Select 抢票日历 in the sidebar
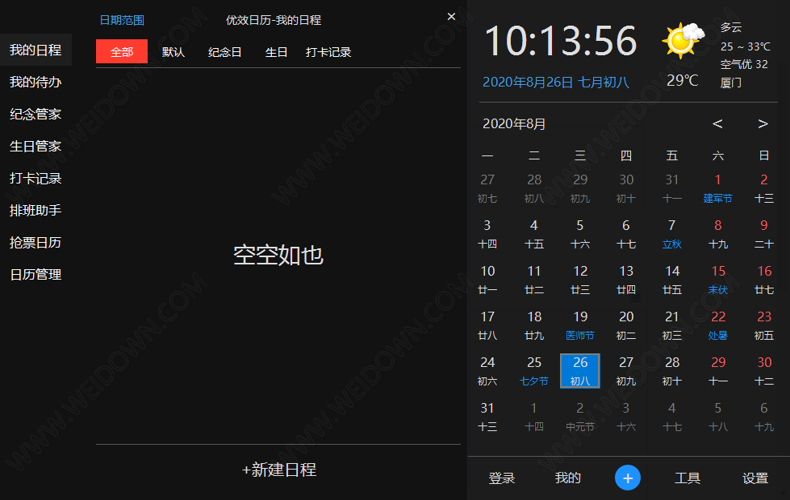 (x=36, y=242)
